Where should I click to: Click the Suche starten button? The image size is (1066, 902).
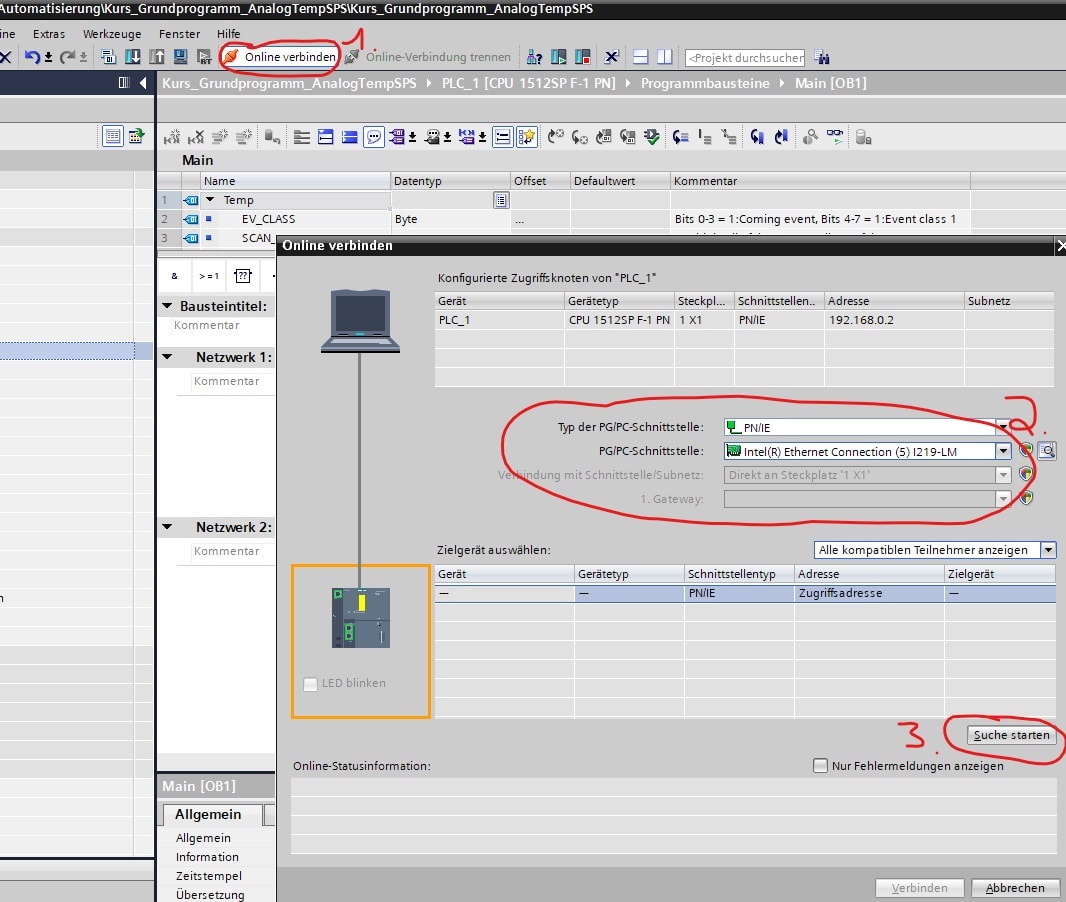(x=1012, y=735)
